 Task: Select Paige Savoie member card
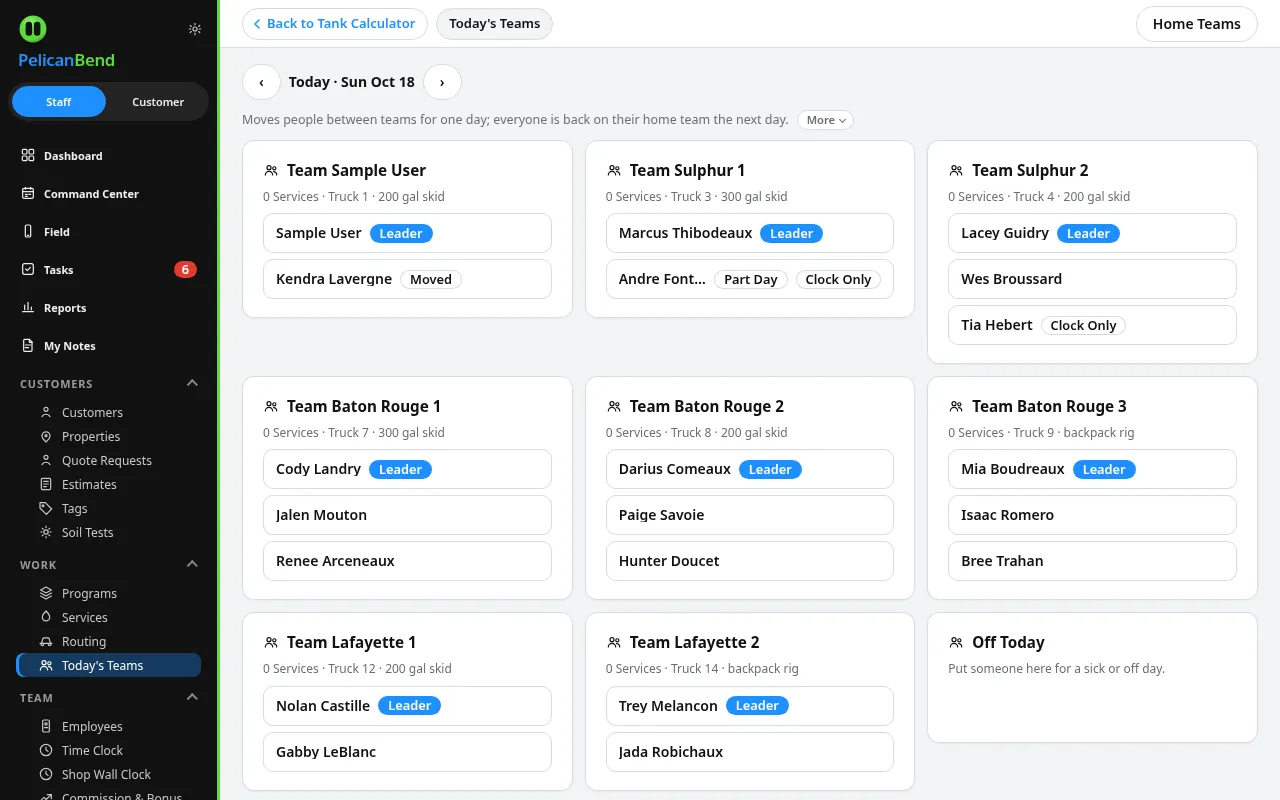[750, 515]
